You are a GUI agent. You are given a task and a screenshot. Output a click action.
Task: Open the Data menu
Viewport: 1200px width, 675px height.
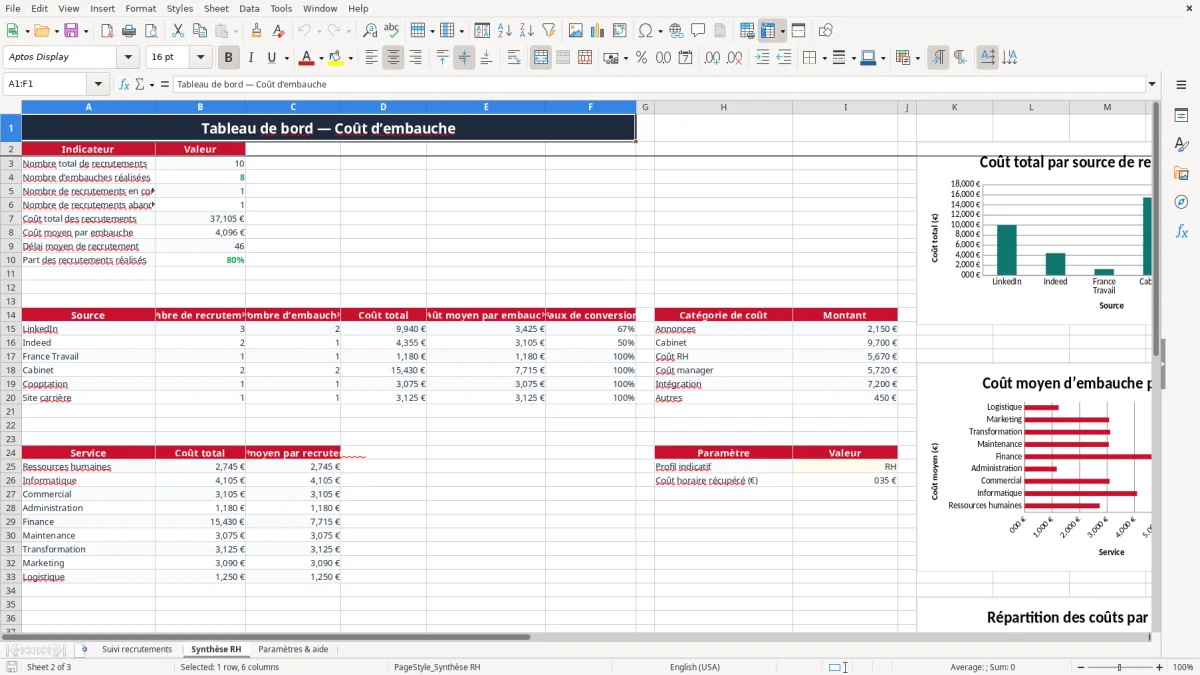coord(249,8)
